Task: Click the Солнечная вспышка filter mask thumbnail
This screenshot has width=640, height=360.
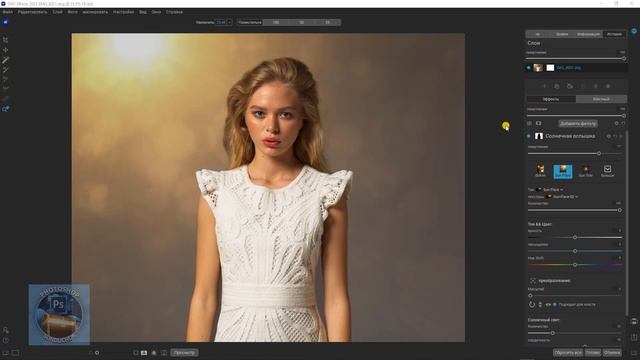Action: [x=539, y=136]
